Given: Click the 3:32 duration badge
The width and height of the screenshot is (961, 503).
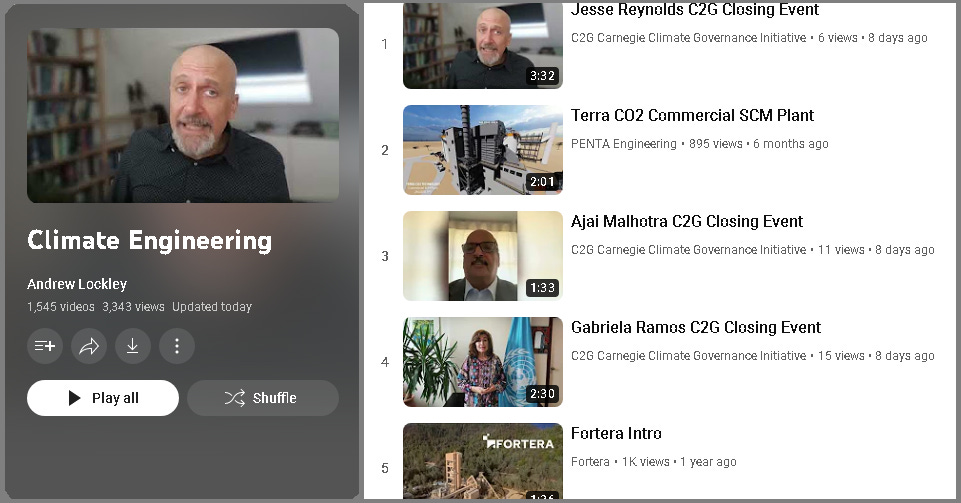Looking at the screenshot, I should pos(542,76).
